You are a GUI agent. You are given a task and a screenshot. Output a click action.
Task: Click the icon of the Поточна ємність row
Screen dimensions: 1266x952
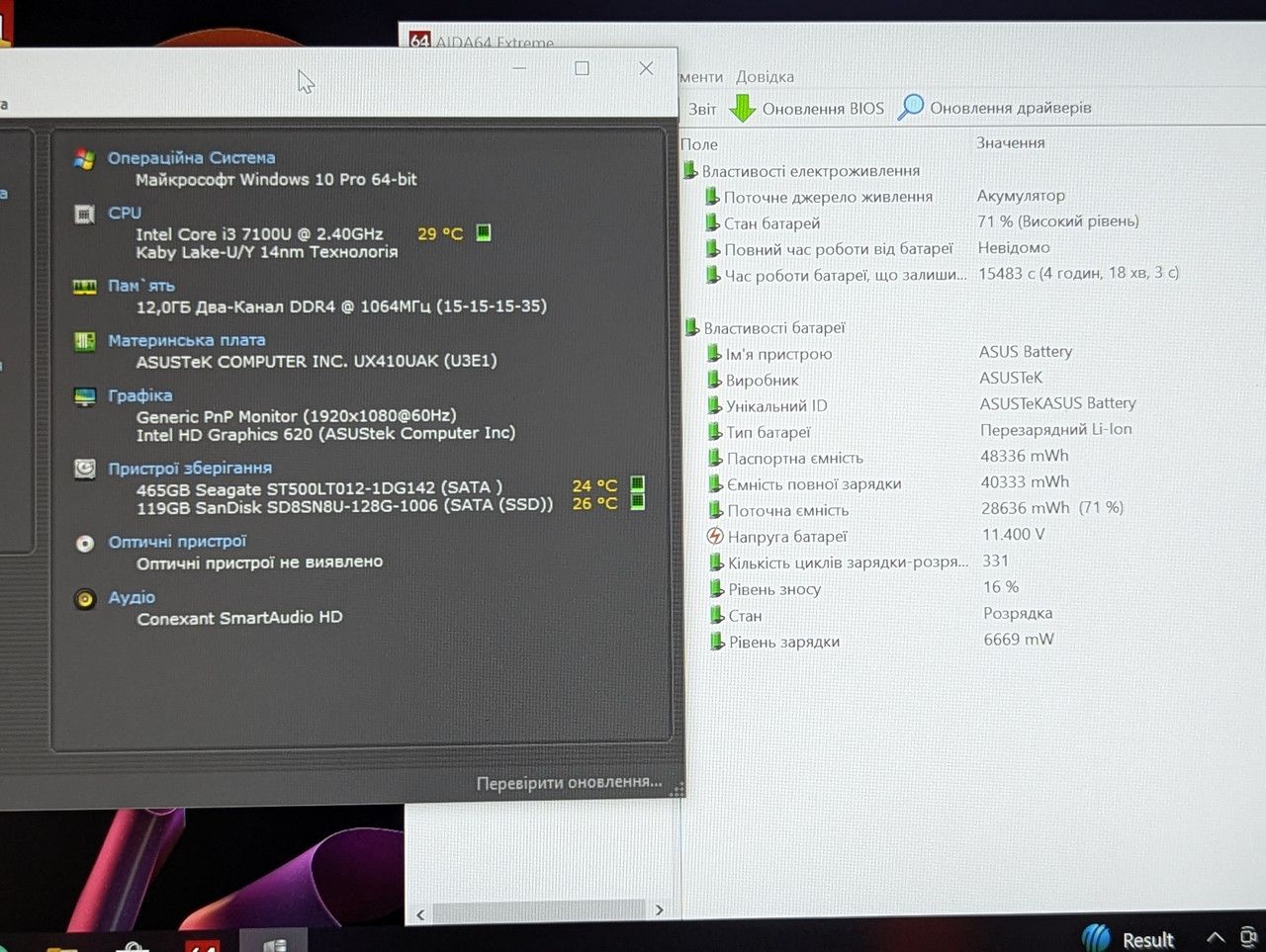pos(716,510)
